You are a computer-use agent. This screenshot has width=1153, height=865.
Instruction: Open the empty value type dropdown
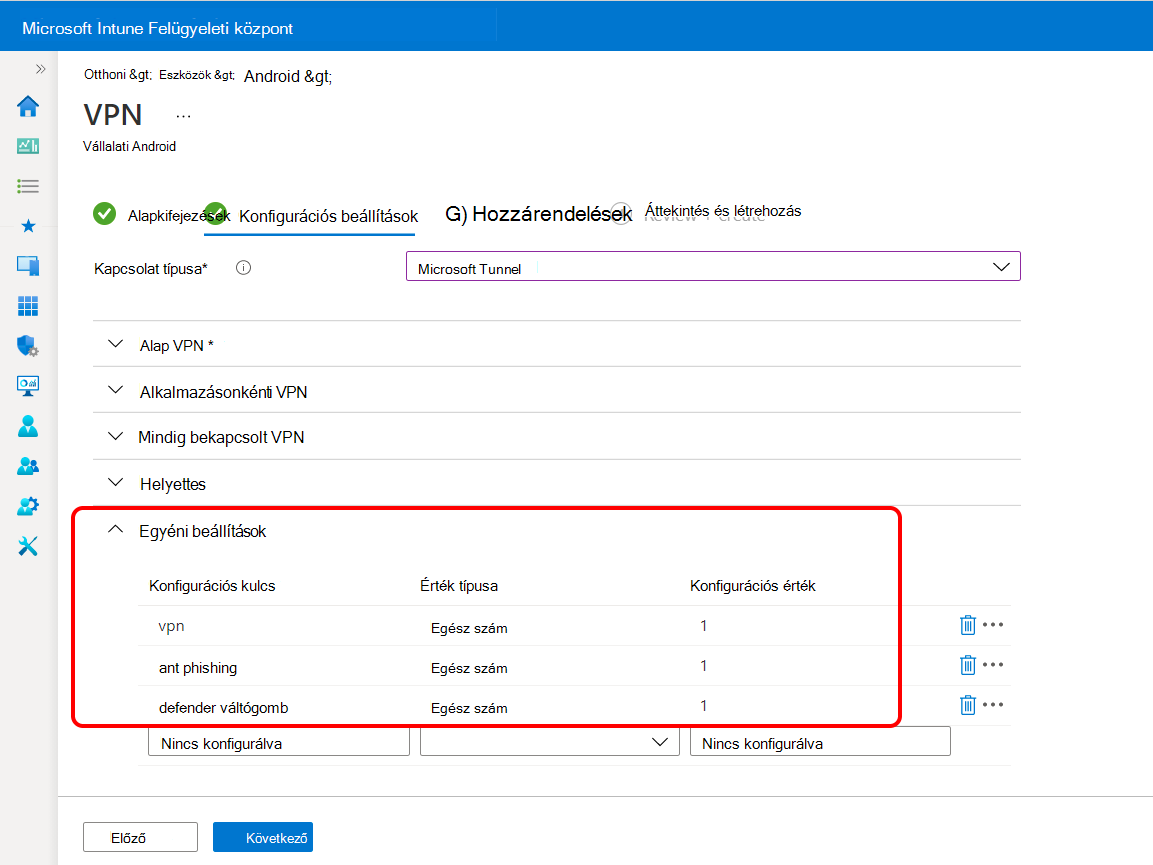(x=549, y=742)
